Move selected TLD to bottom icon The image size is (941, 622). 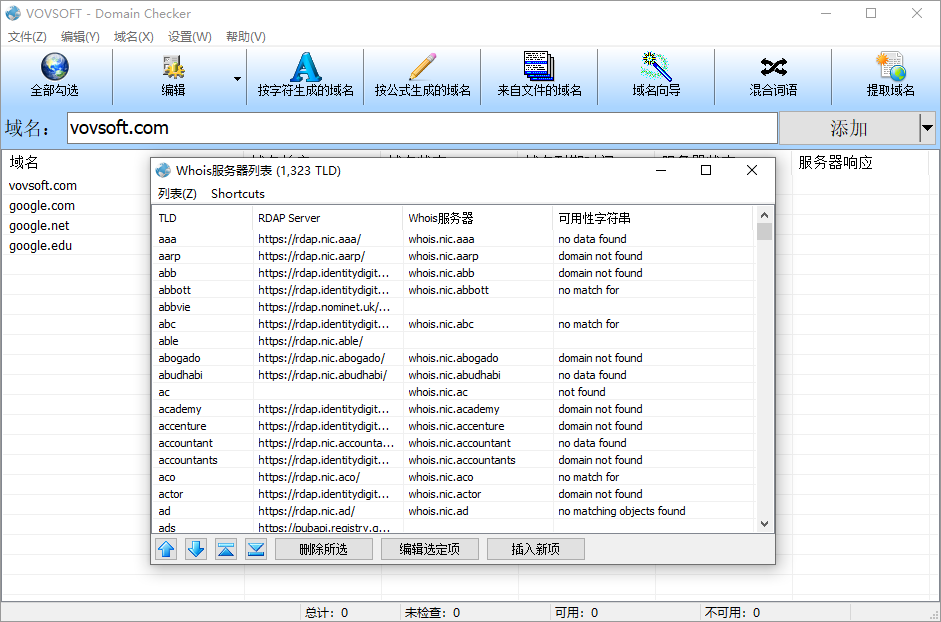(256, 549)
